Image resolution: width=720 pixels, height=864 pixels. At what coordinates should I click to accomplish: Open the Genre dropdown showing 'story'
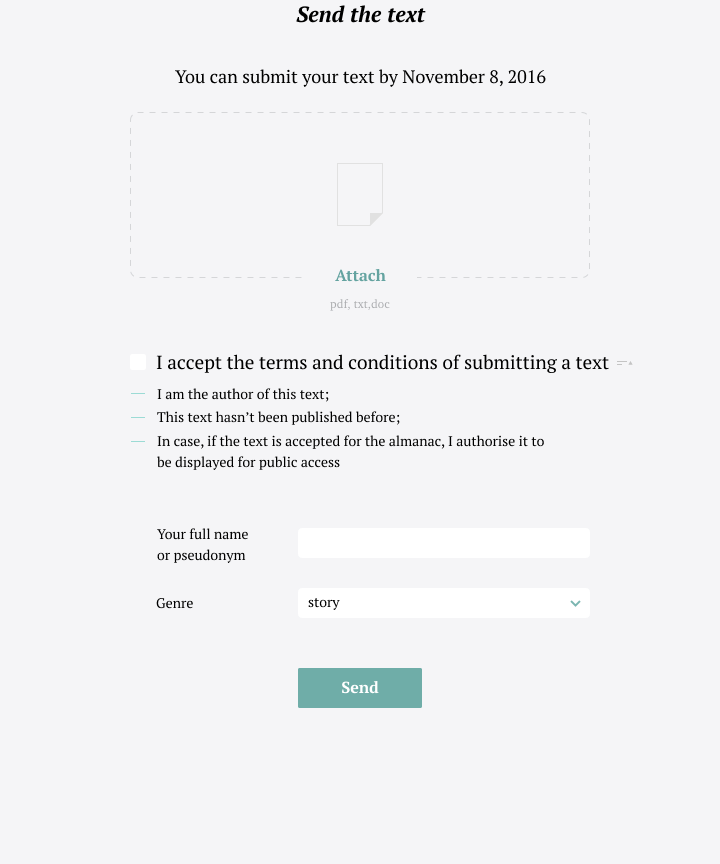443,603
